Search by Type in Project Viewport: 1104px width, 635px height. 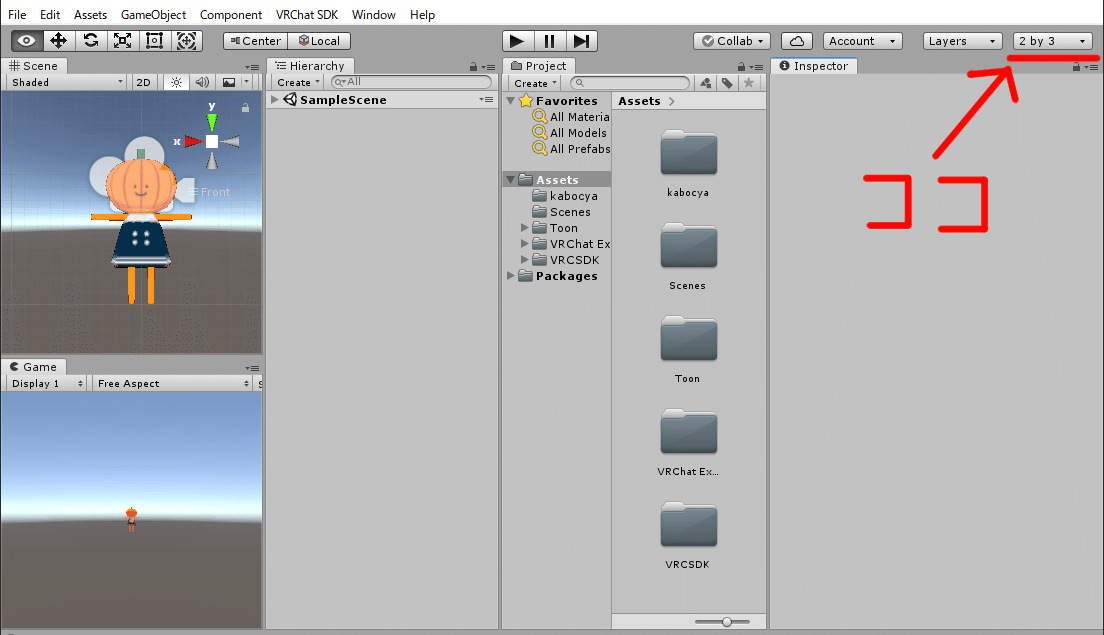[705, 83]
